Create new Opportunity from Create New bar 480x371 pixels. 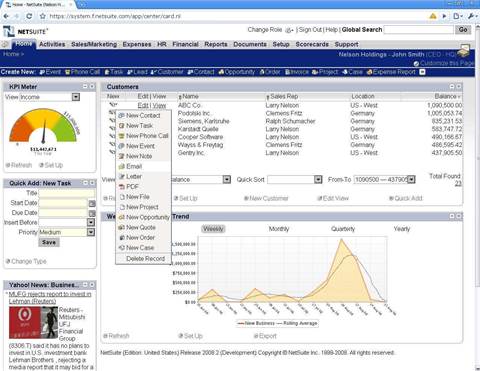(x=237, y=72)
